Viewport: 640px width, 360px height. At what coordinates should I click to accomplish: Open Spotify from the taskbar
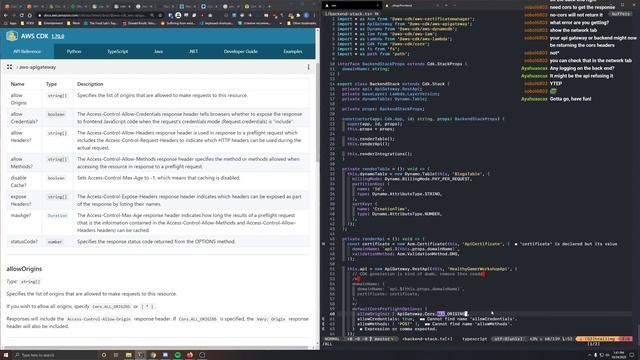tap(178, 355)
